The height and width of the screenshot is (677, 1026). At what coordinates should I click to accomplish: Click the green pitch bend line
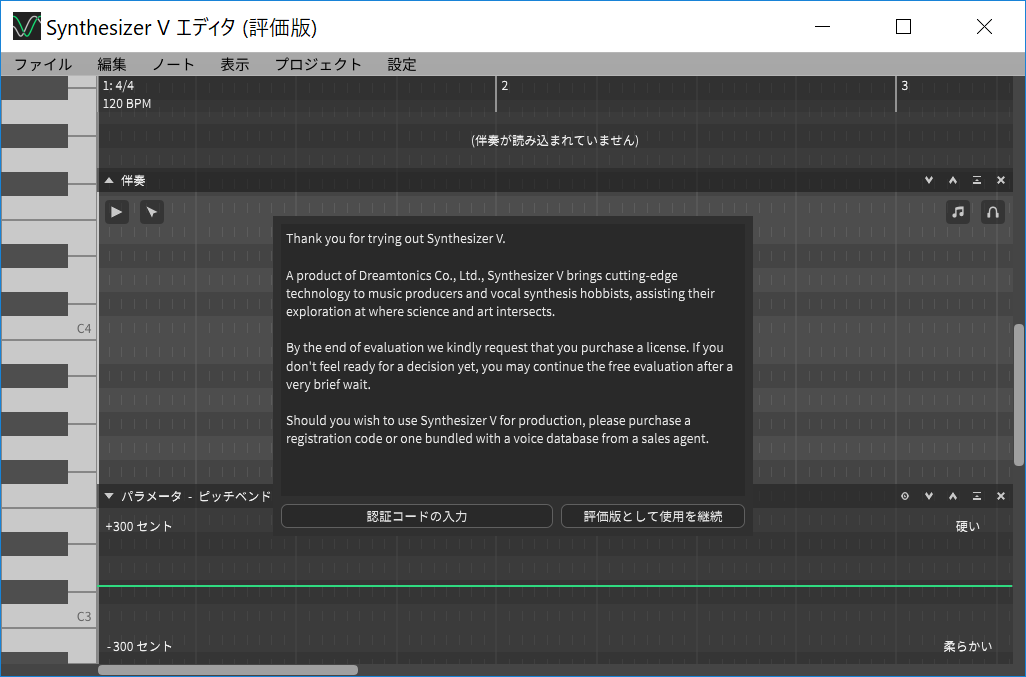[x=555, y=586]
